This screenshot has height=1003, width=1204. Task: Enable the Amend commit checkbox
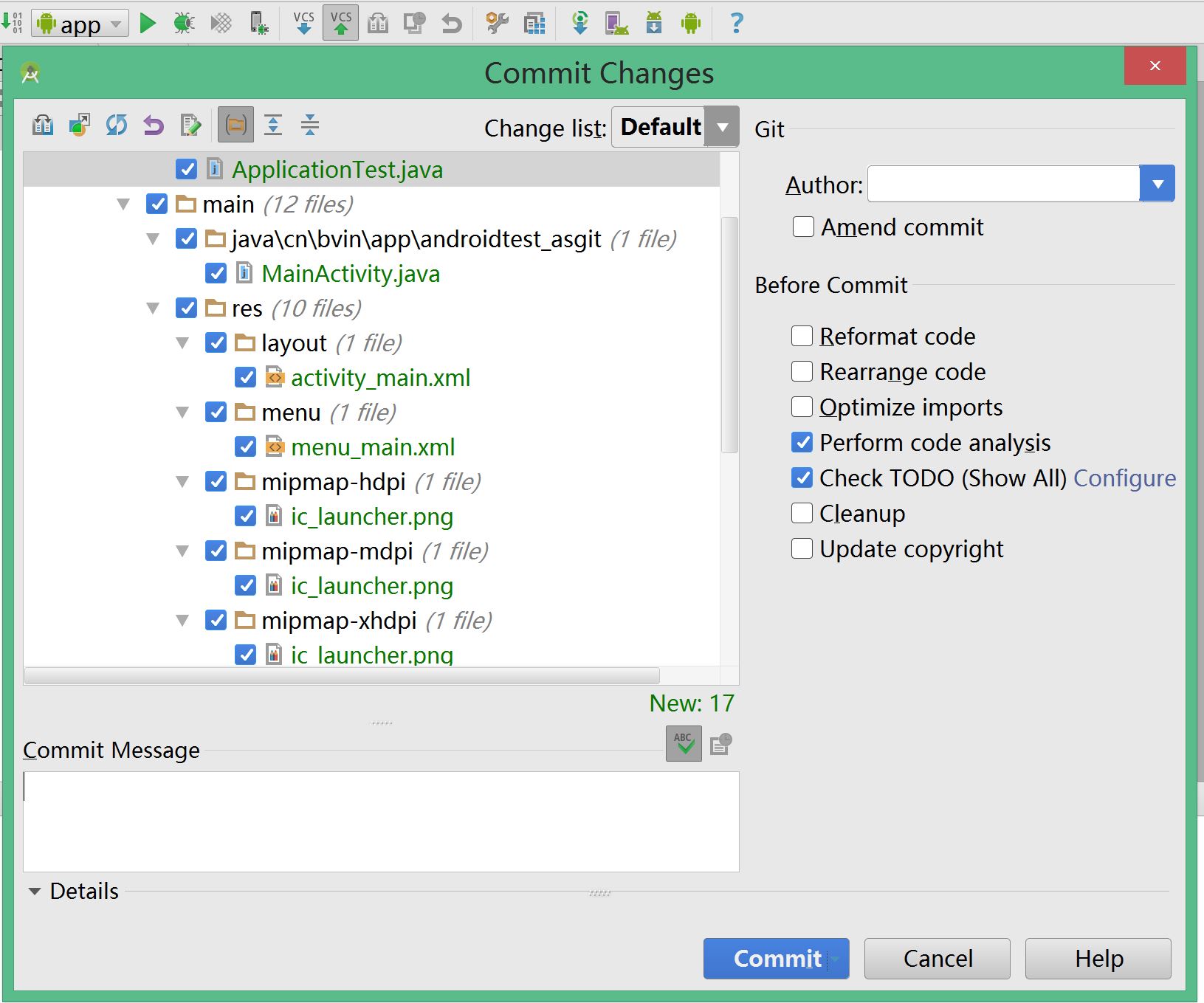[x=803, y=227]
